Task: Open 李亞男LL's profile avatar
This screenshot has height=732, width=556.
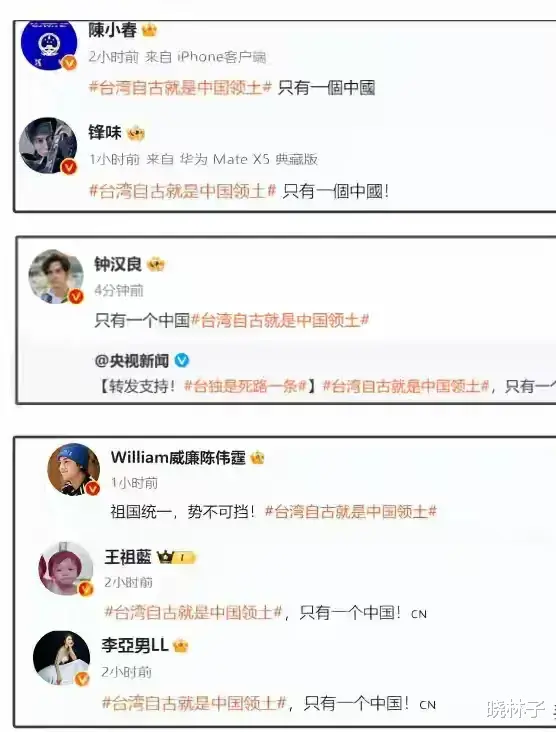Action: tap(62, 658)
